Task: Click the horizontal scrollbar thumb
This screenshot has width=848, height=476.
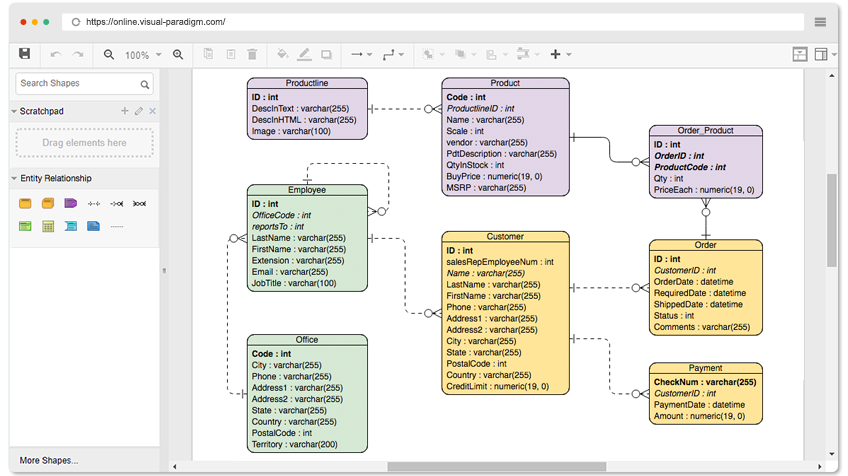Action: click(x=496, y=466)
